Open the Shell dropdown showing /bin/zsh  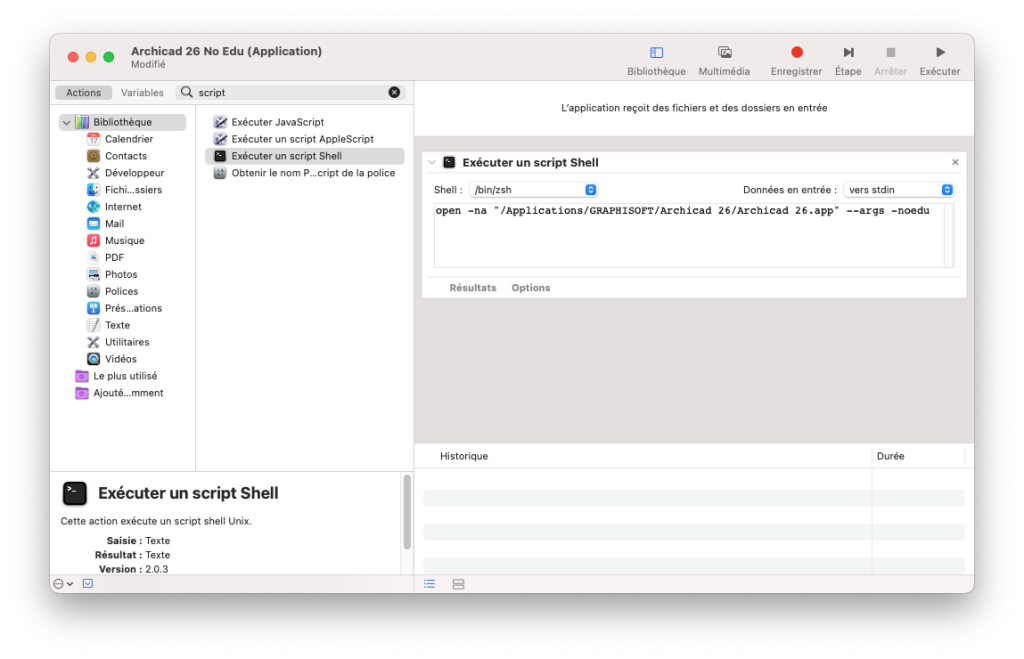533,188
